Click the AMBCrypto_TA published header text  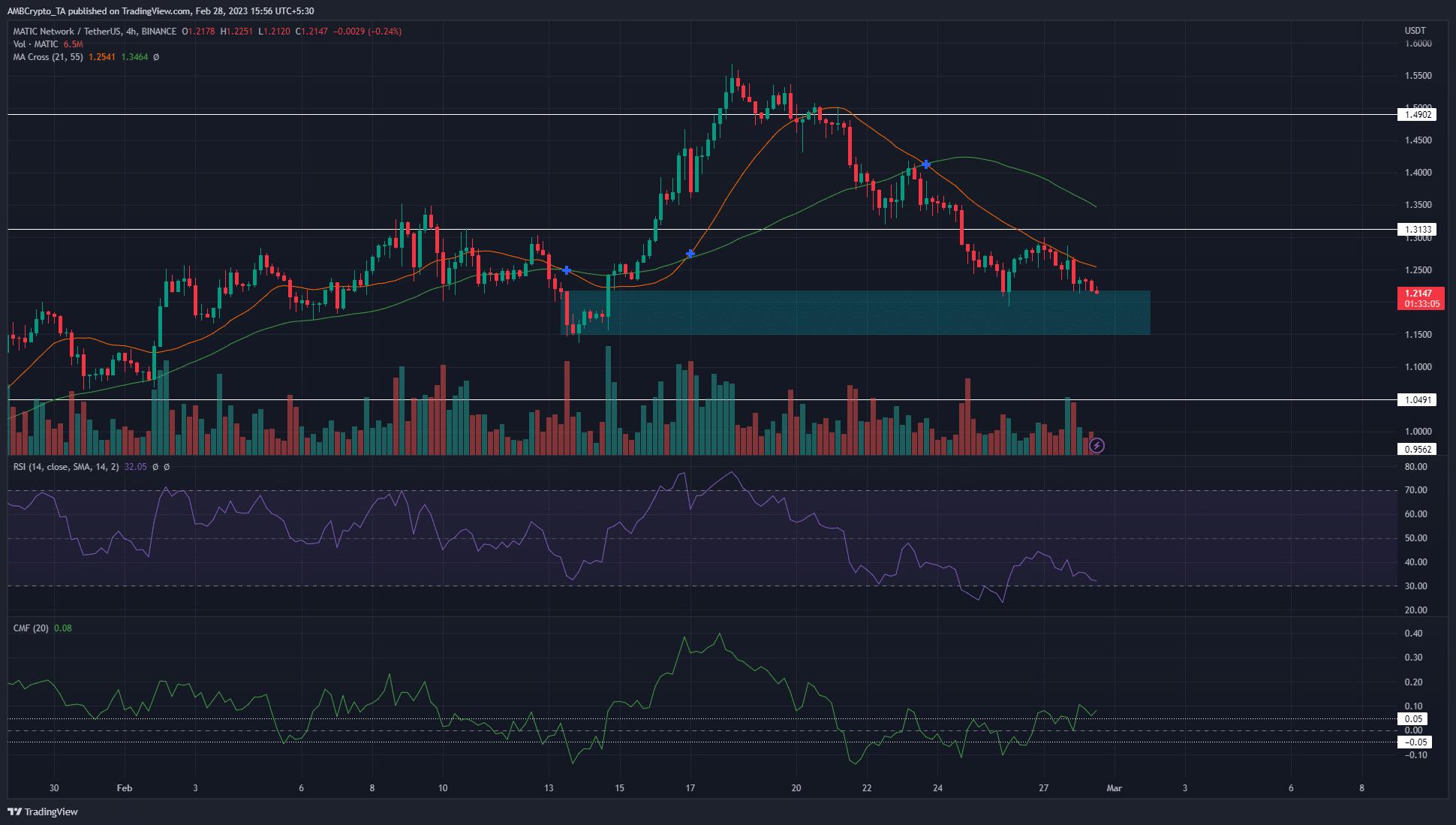pyautogui.click(x=161, y=11)
